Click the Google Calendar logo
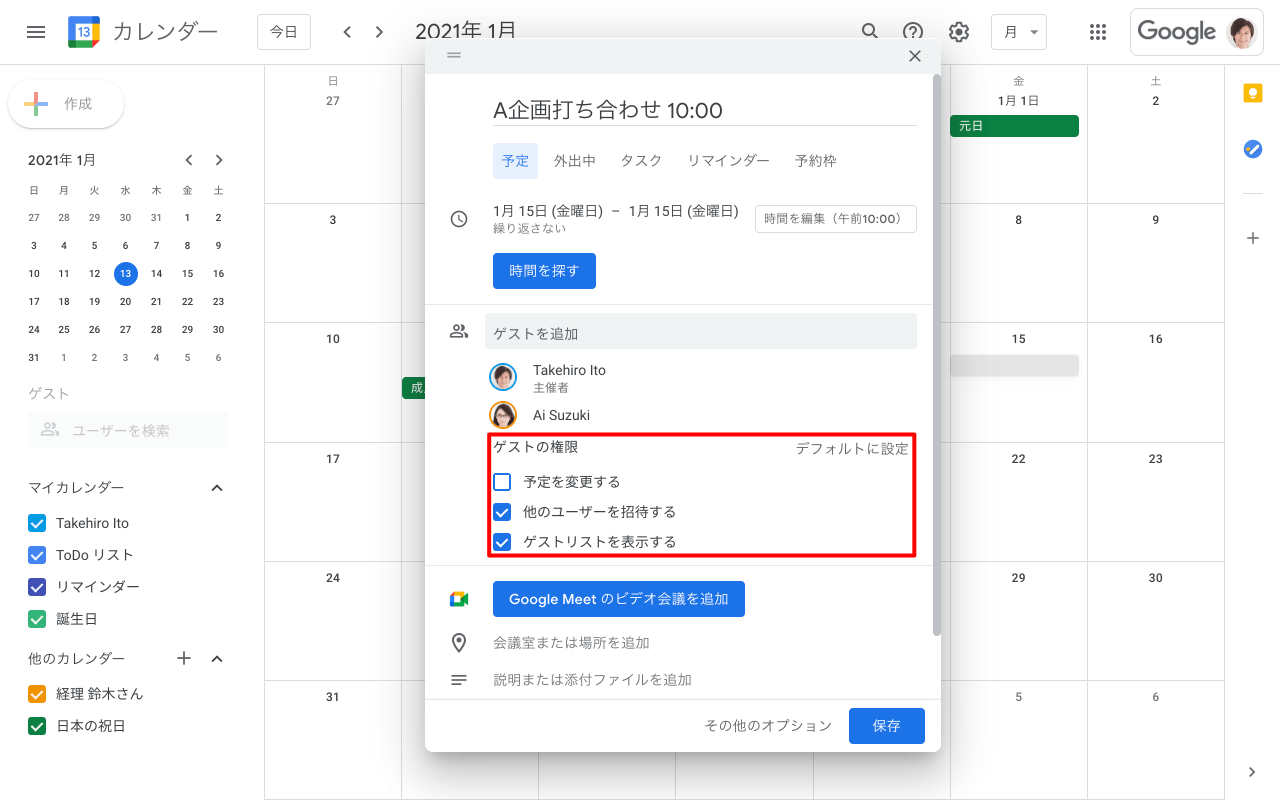The height and width of the screenshot is (800, 1280). [x=84, y=32]
